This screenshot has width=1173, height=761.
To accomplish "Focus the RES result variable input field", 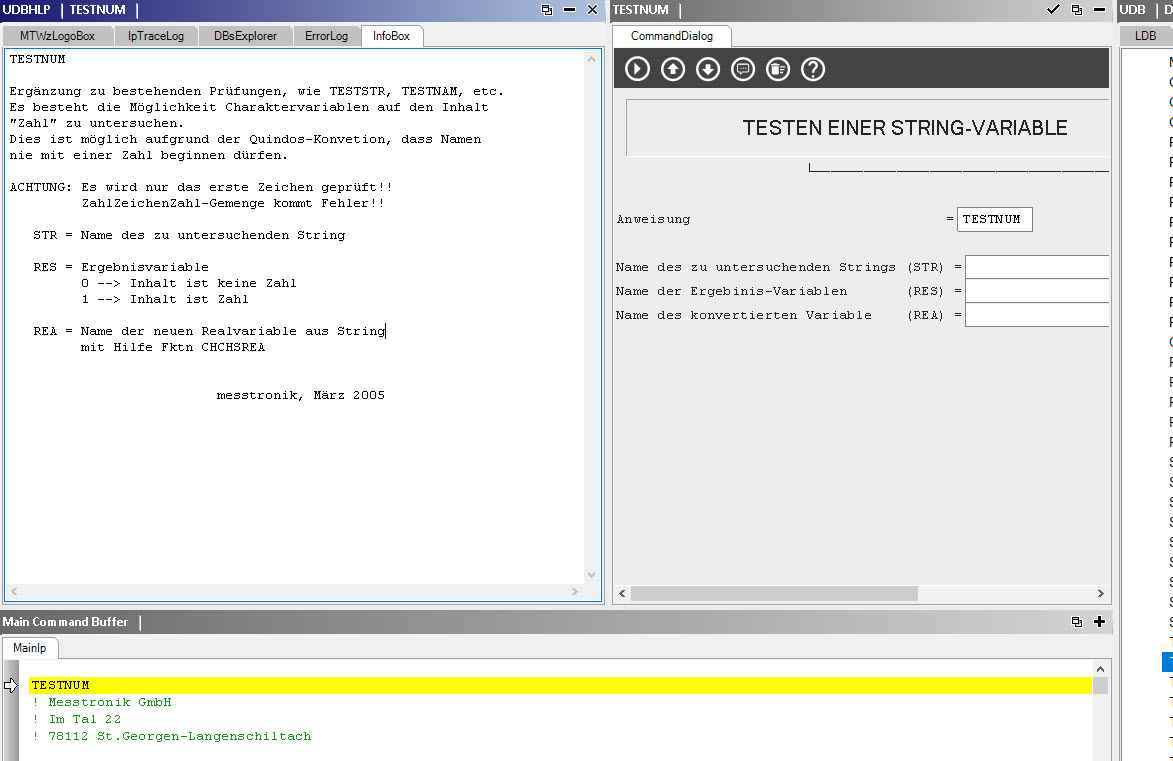I will [x=1037, y=291].
